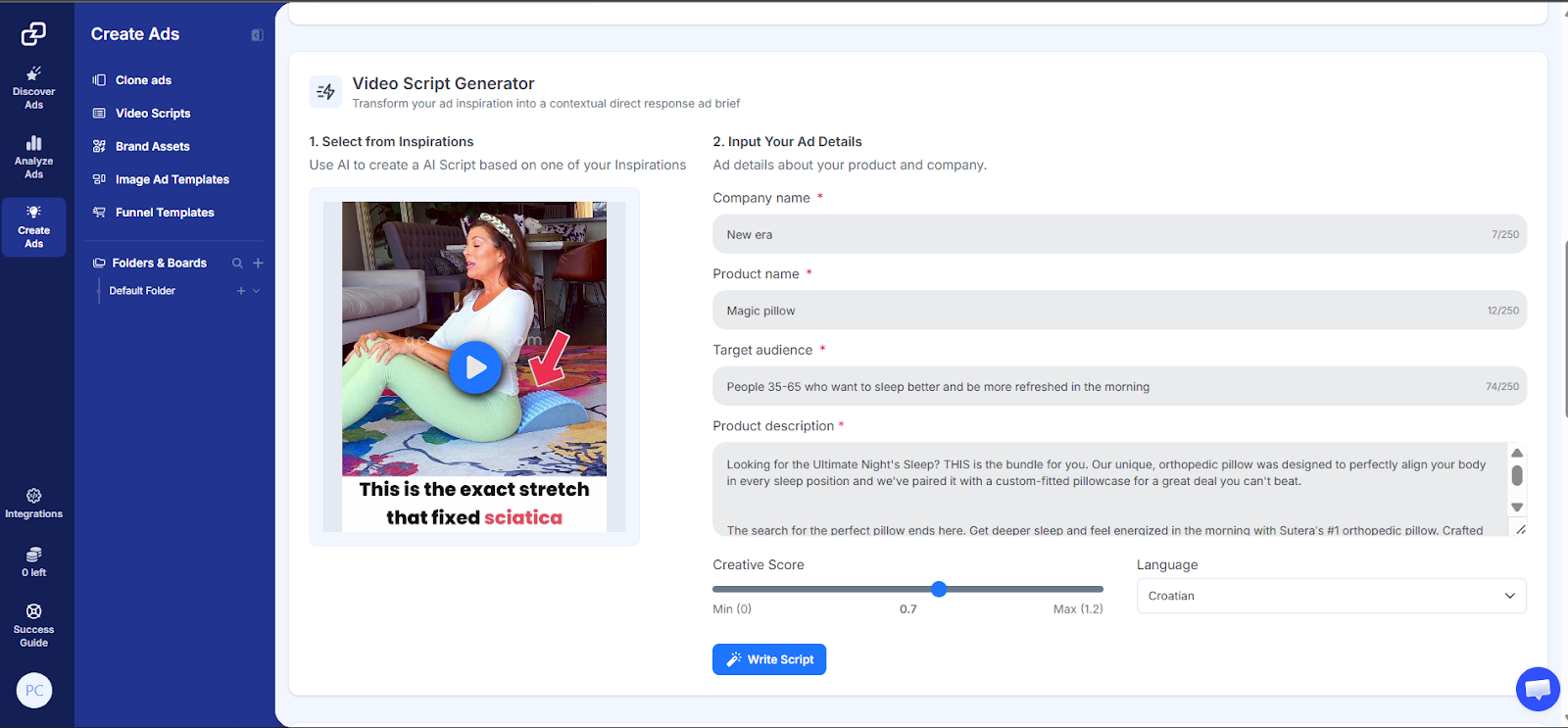Add an item to Default Folder

coord(240,291)
